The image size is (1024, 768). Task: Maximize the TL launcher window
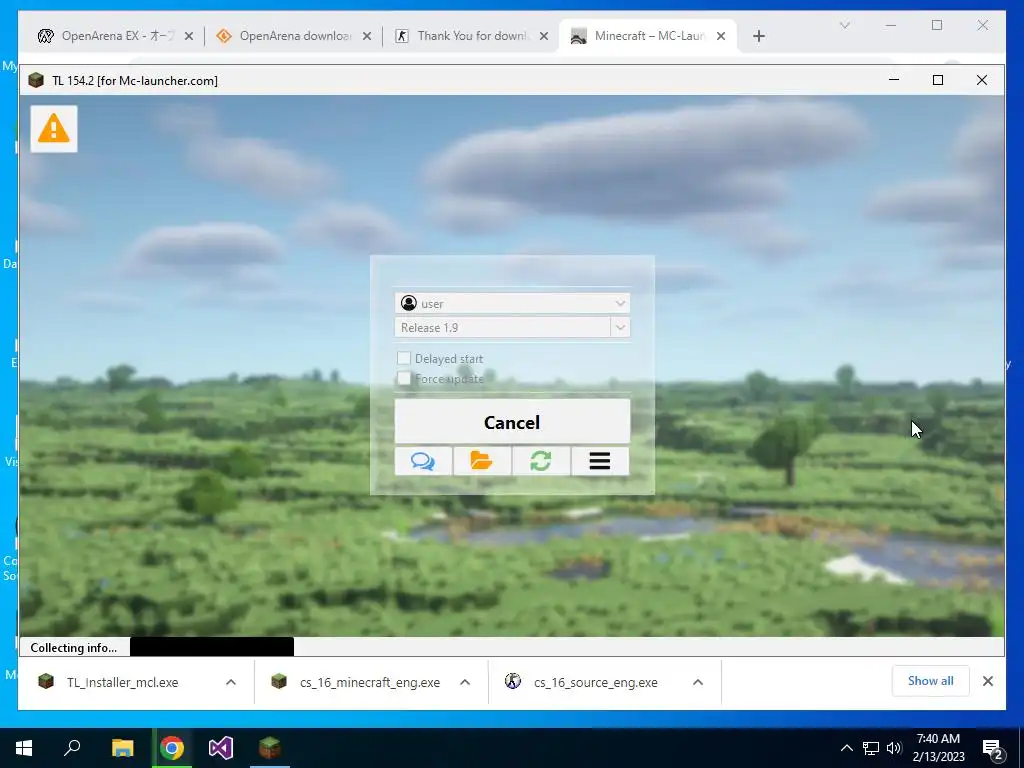point(938,80)
